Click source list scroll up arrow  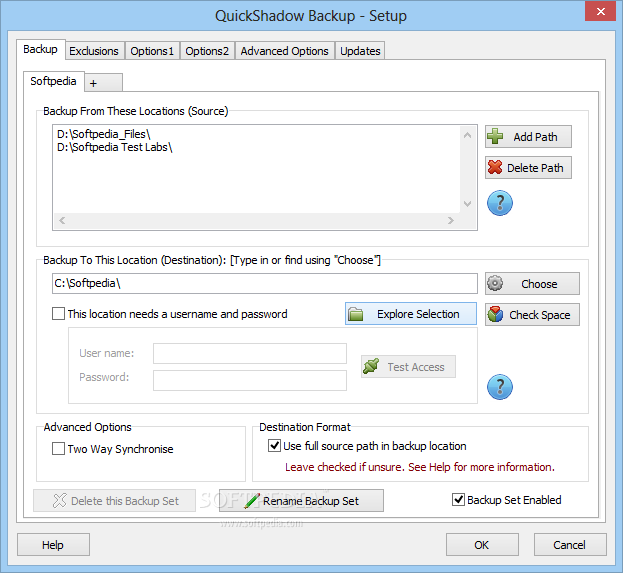click(x=468, y=136)
